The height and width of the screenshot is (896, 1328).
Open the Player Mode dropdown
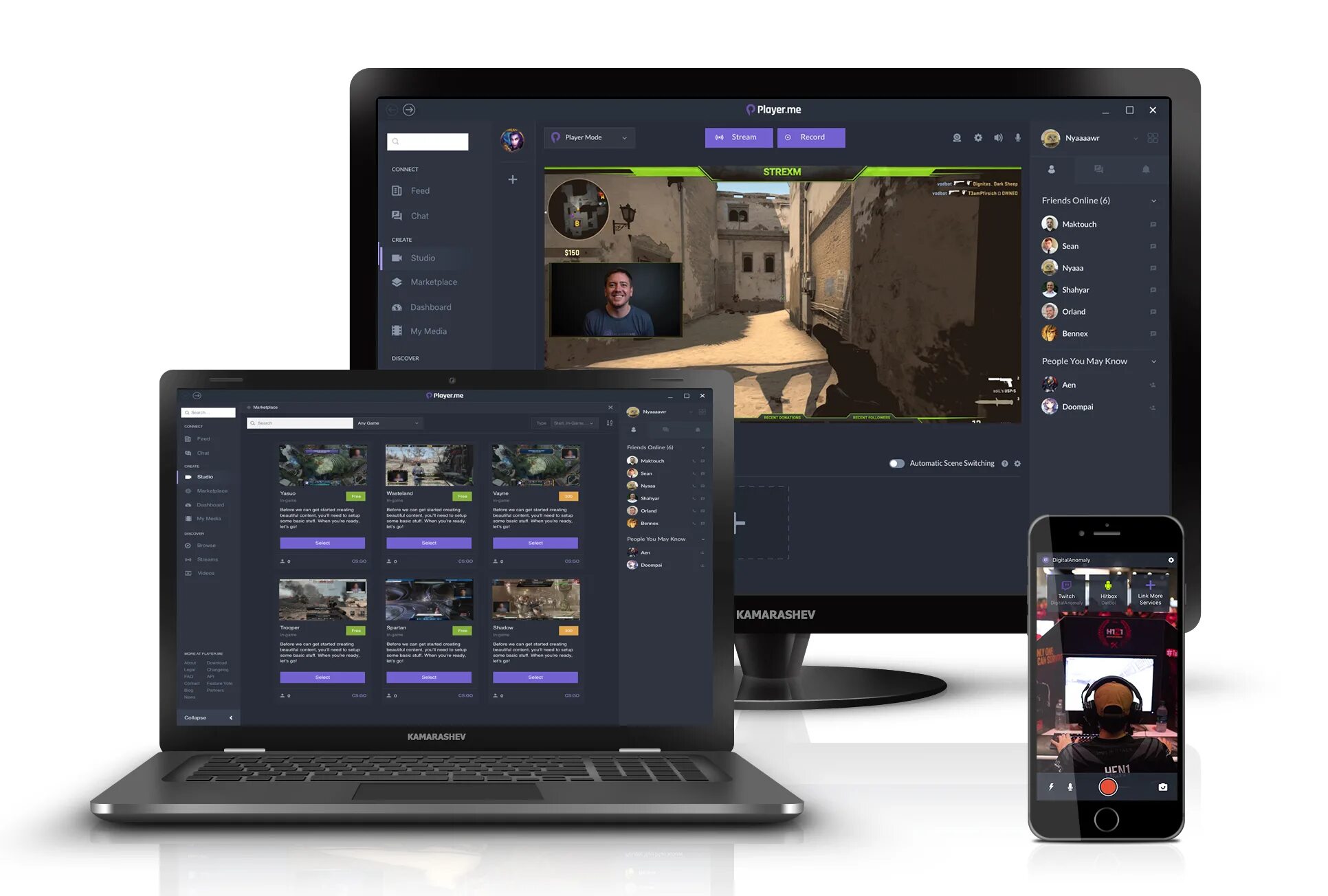click(624, 137)
